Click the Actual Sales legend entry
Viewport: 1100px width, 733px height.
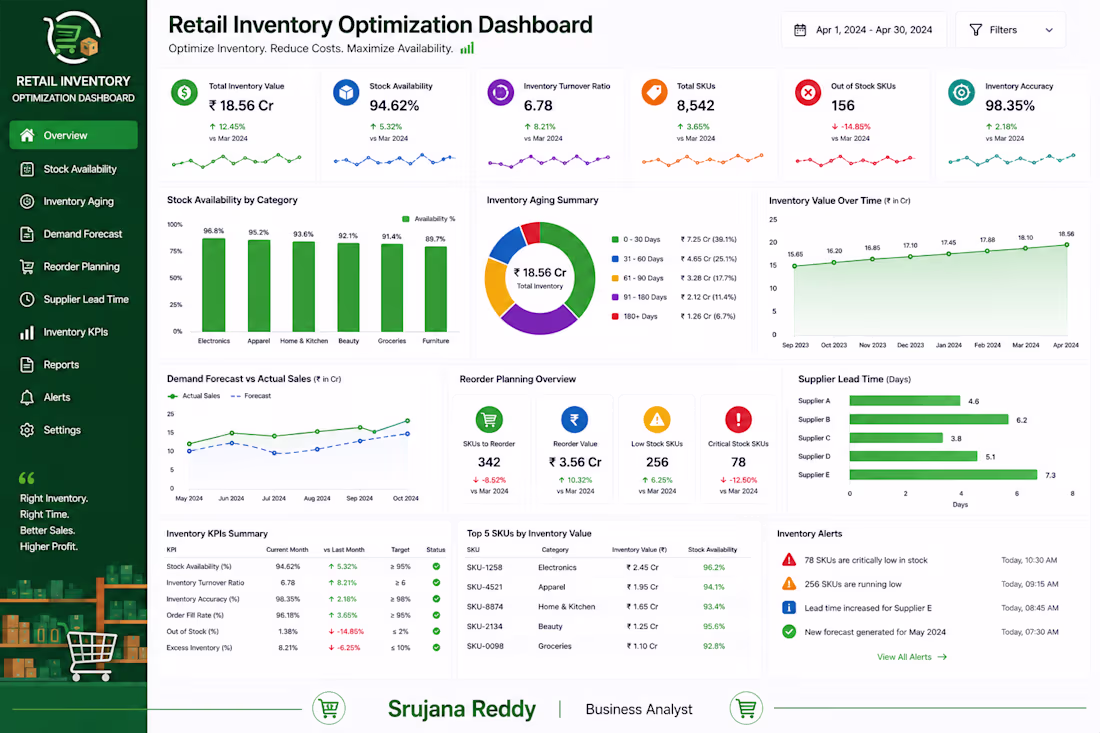click(194, 396)
